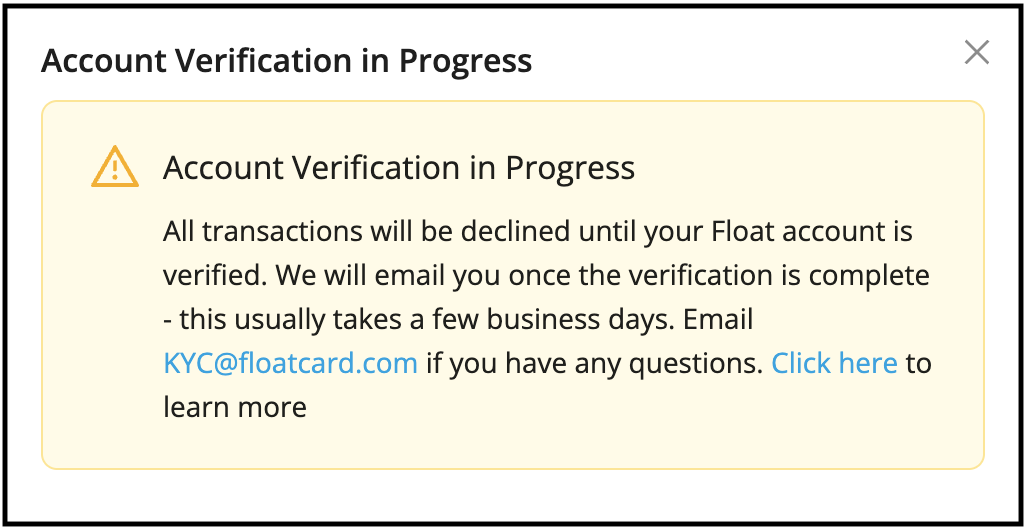The width and height of the screenshot is (1026, 530).
Task: Click the word "verified" in the message
Action: [213, 275]
